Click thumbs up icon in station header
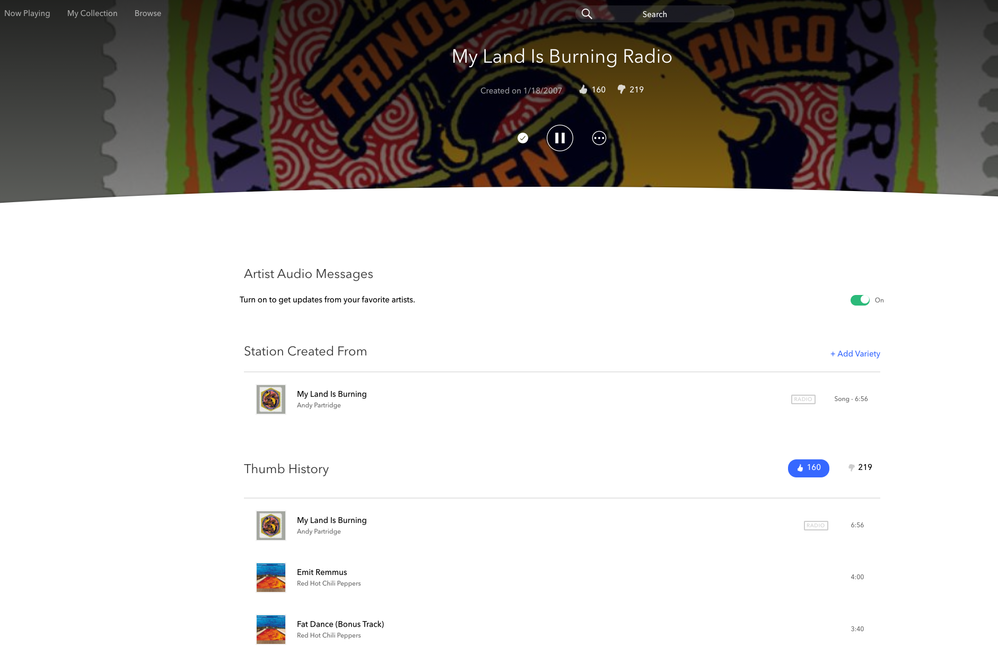The height and width of the screenshot is (661, 998). pos(584,90)
